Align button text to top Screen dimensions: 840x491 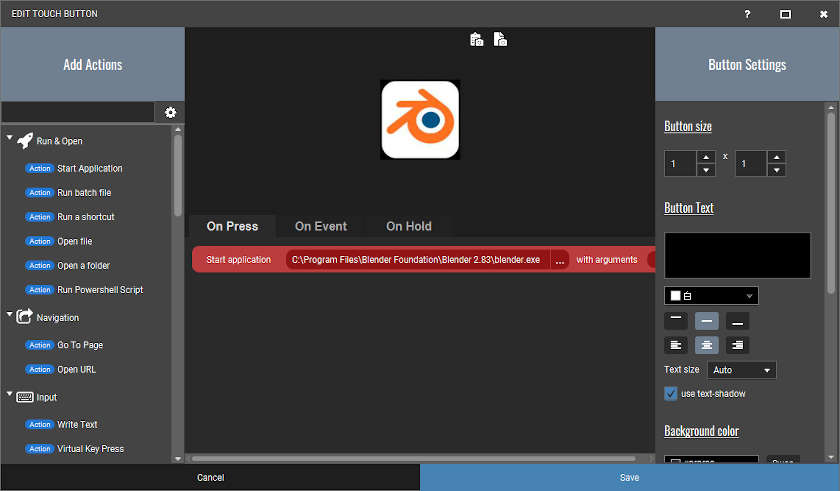pyautogui.click(x=676, y=321)
